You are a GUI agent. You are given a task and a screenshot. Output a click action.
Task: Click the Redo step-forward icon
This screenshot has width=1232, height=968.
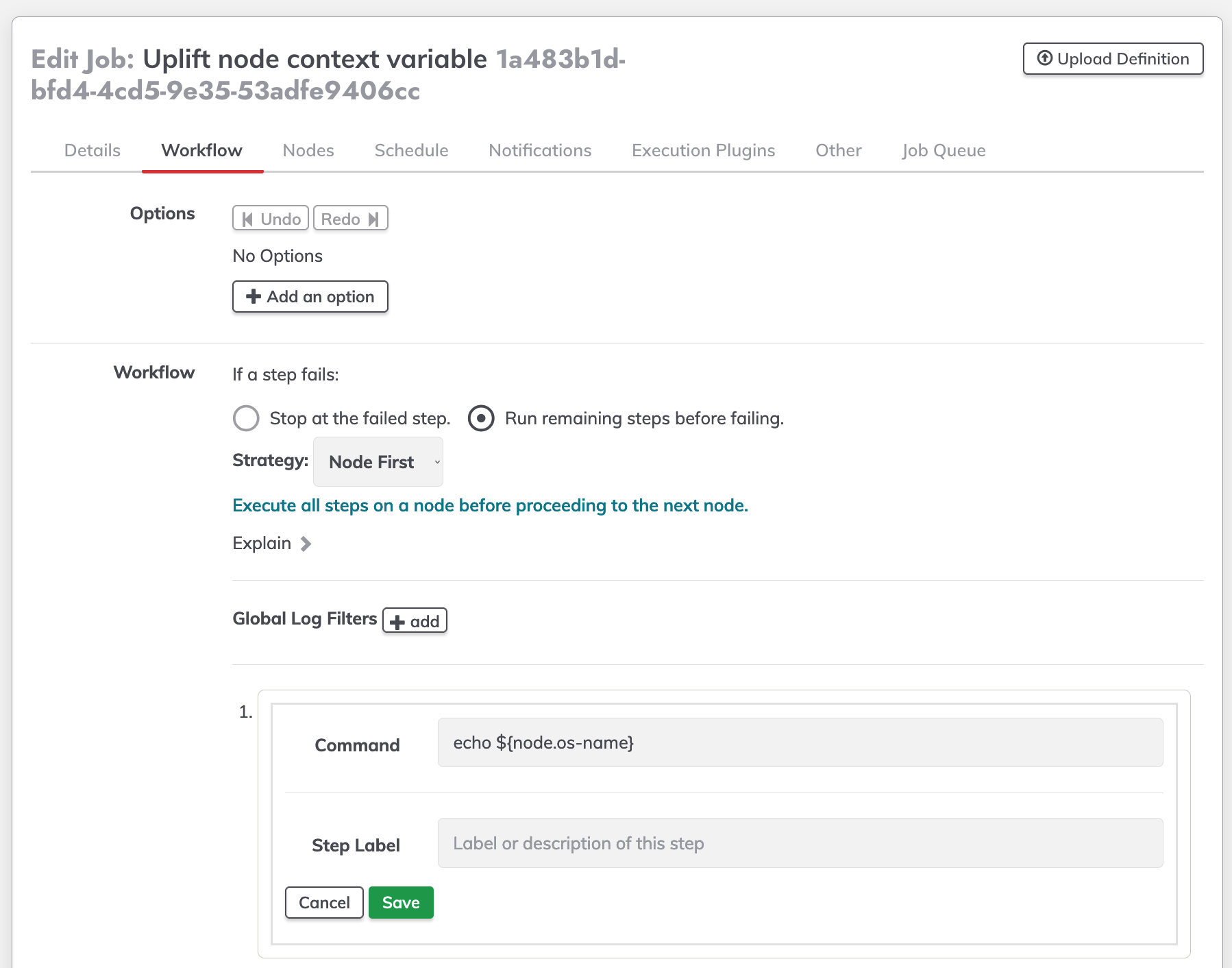click(x=373, y=219)
